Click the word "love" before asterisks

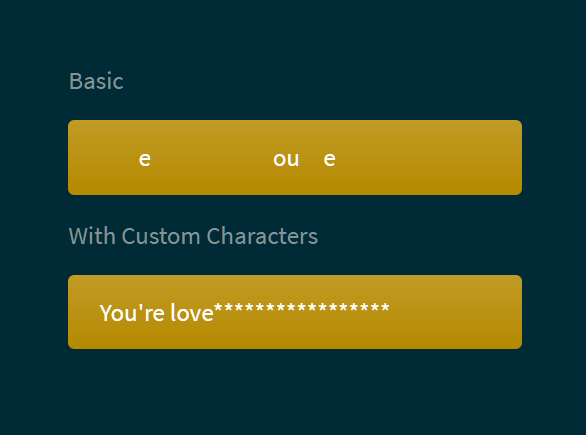[x=192, y=313]
